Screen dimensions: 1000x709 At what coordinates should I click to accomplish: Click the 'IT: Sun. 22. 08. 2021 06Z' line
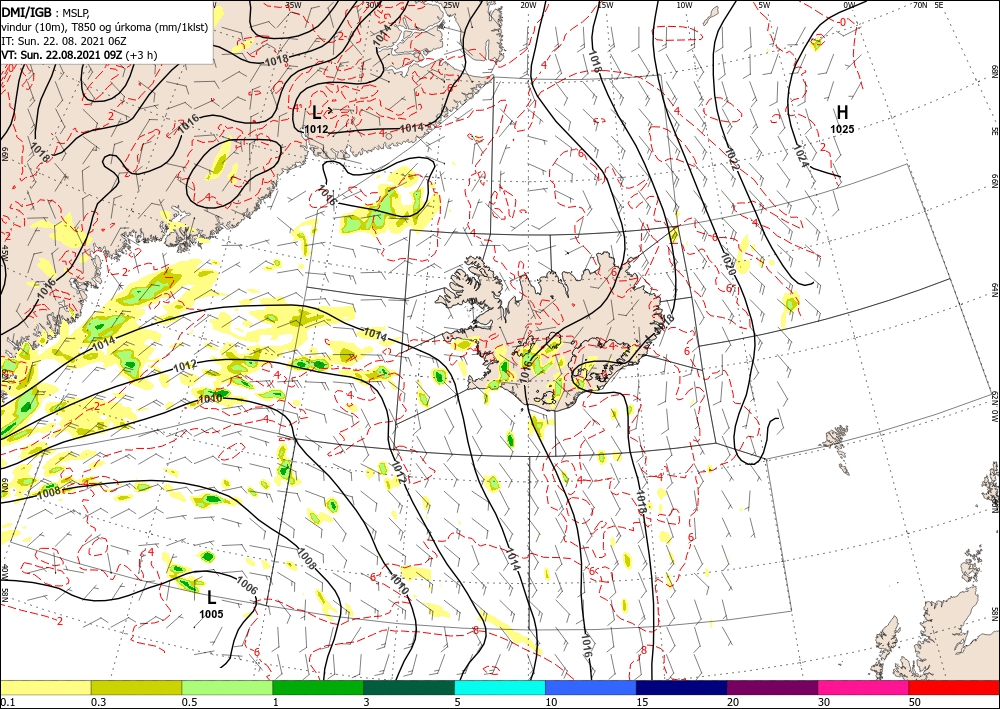(64, 41)
